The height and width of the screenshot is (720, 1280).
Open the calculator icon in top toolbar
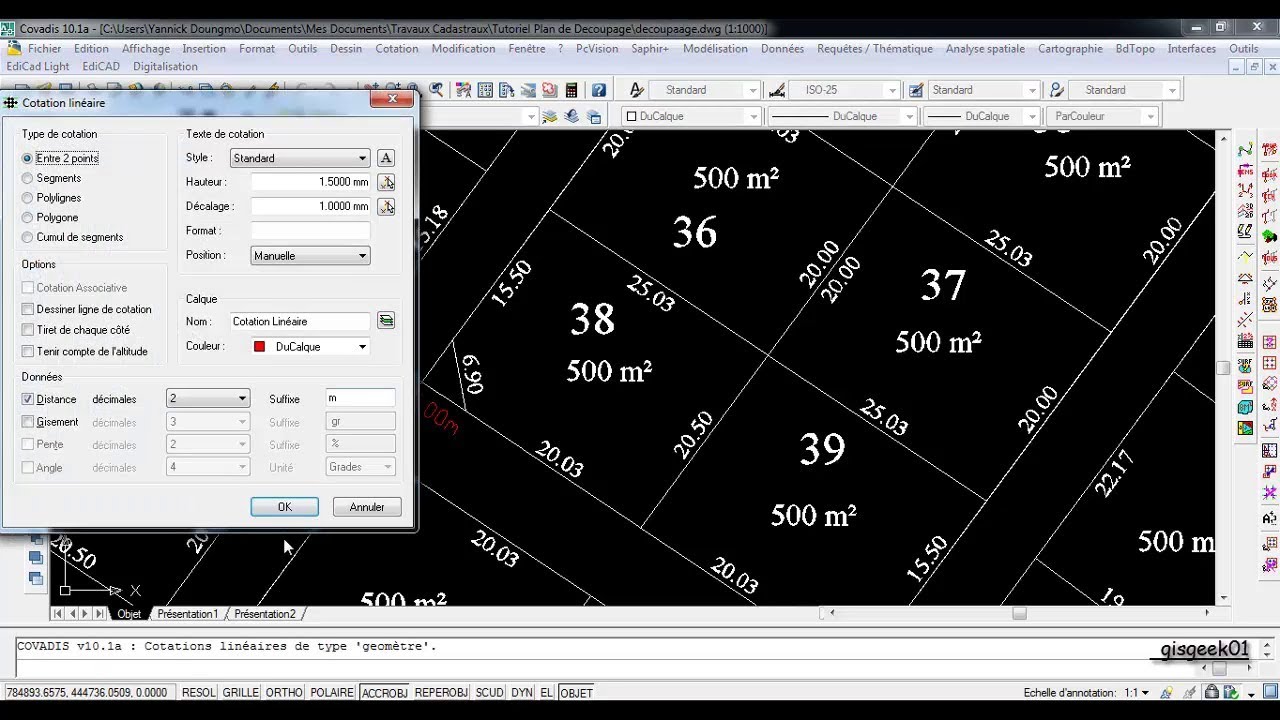pos(572,90)
